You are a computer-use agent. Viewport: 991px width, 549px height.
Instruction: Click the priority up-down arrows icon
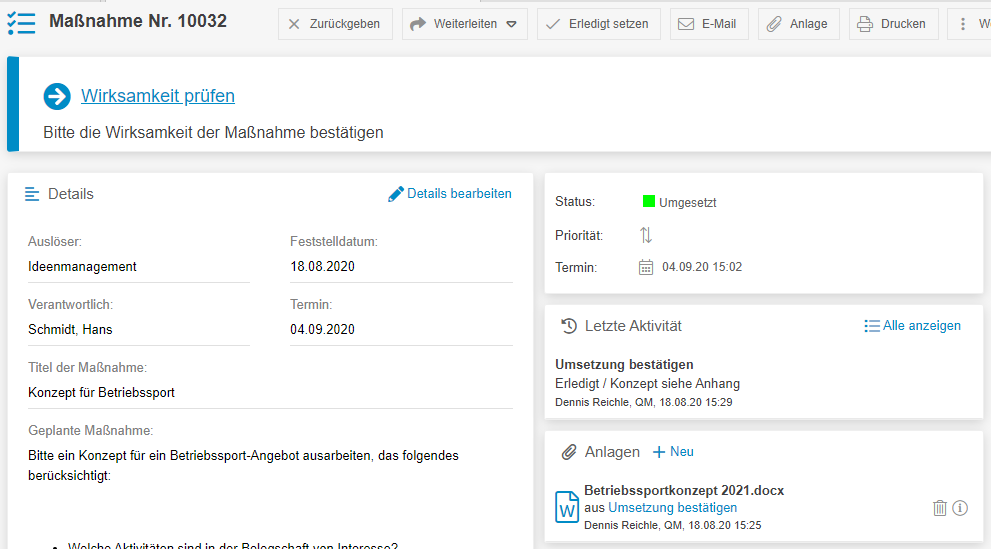(645, 235)
